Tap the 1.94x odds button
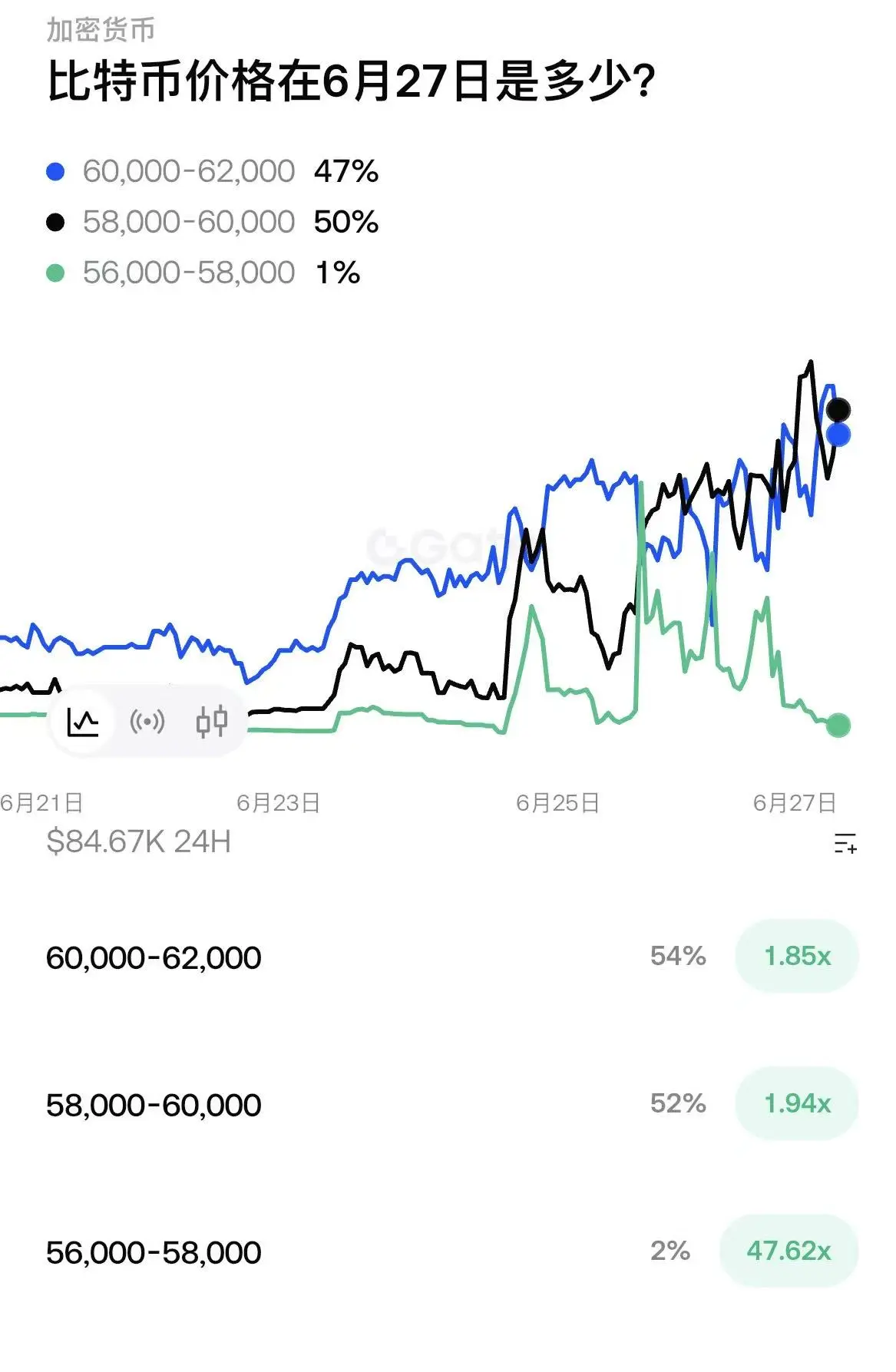The width and height of the screenshot is (896, 1372). tap(797, 1103)
